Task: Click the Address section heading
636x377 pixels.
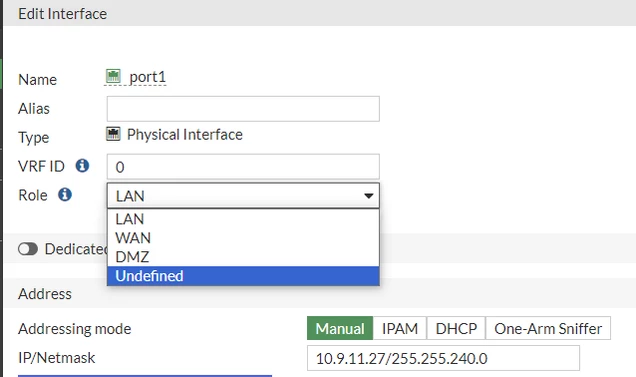Action: coord(45,293)
